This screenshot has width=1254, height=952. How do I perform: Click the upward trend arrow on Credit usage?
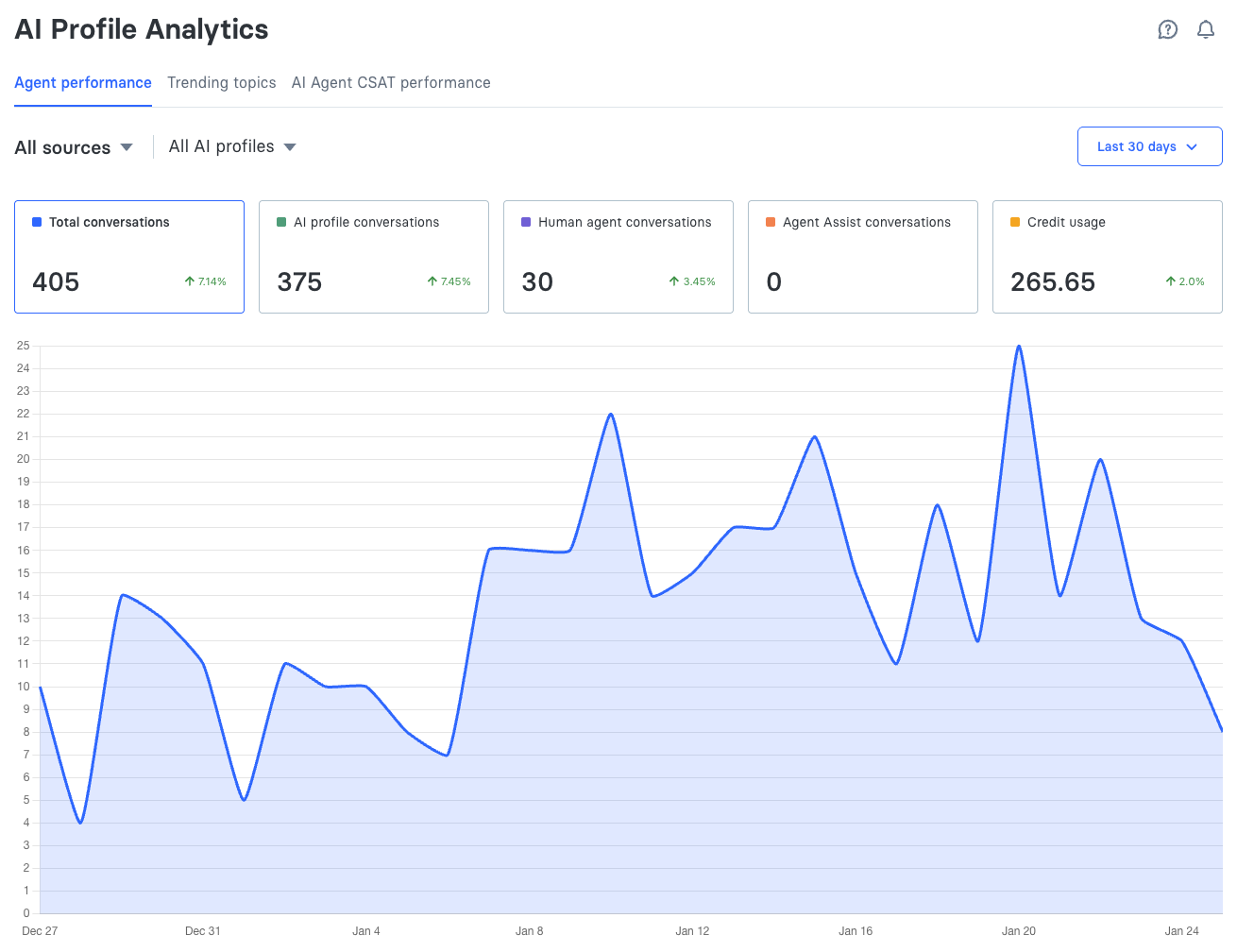pos(1171,281)
